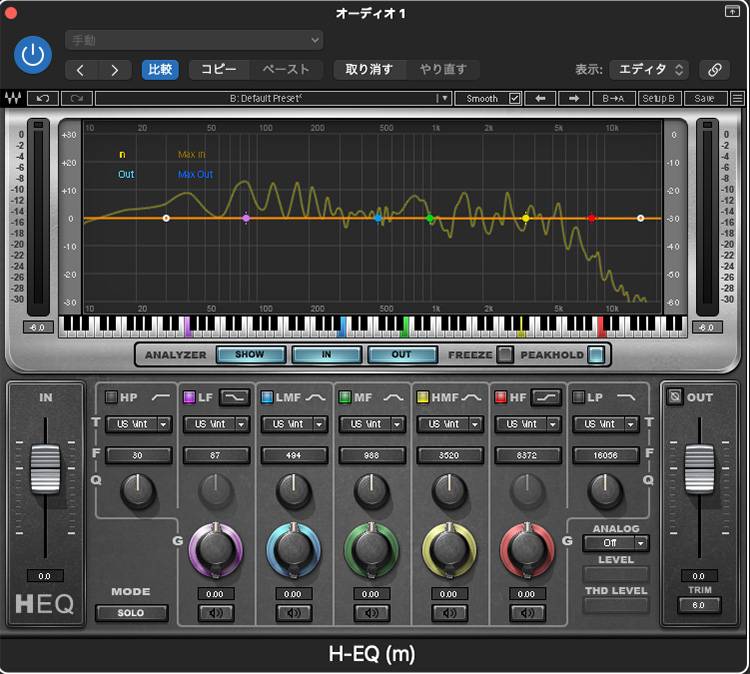Viewport: 750px width, 674px height.
Task: Click analyzer IN button
Action: [x=327, y=354]
